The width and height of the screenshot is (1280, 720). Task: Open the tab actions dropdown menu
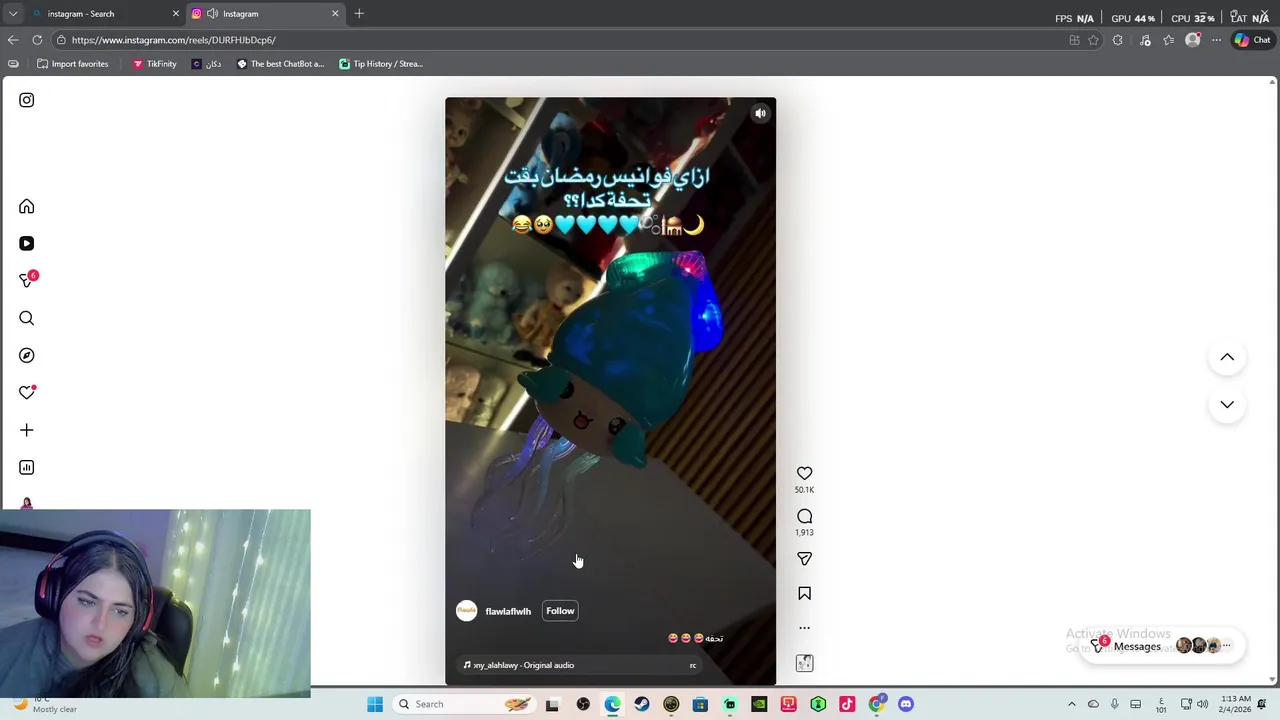(x=13, y=14)
